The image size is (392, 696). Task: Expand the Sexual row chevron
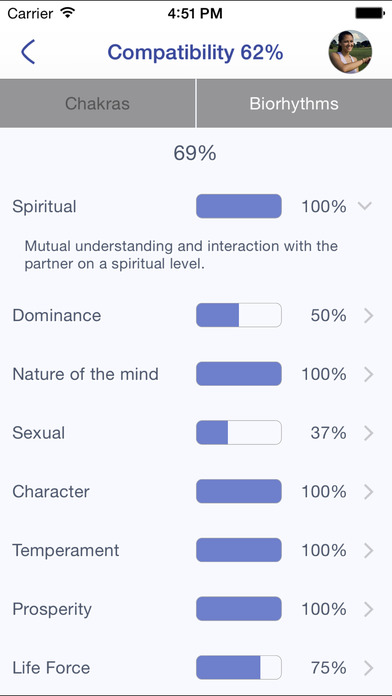[368, 433]
